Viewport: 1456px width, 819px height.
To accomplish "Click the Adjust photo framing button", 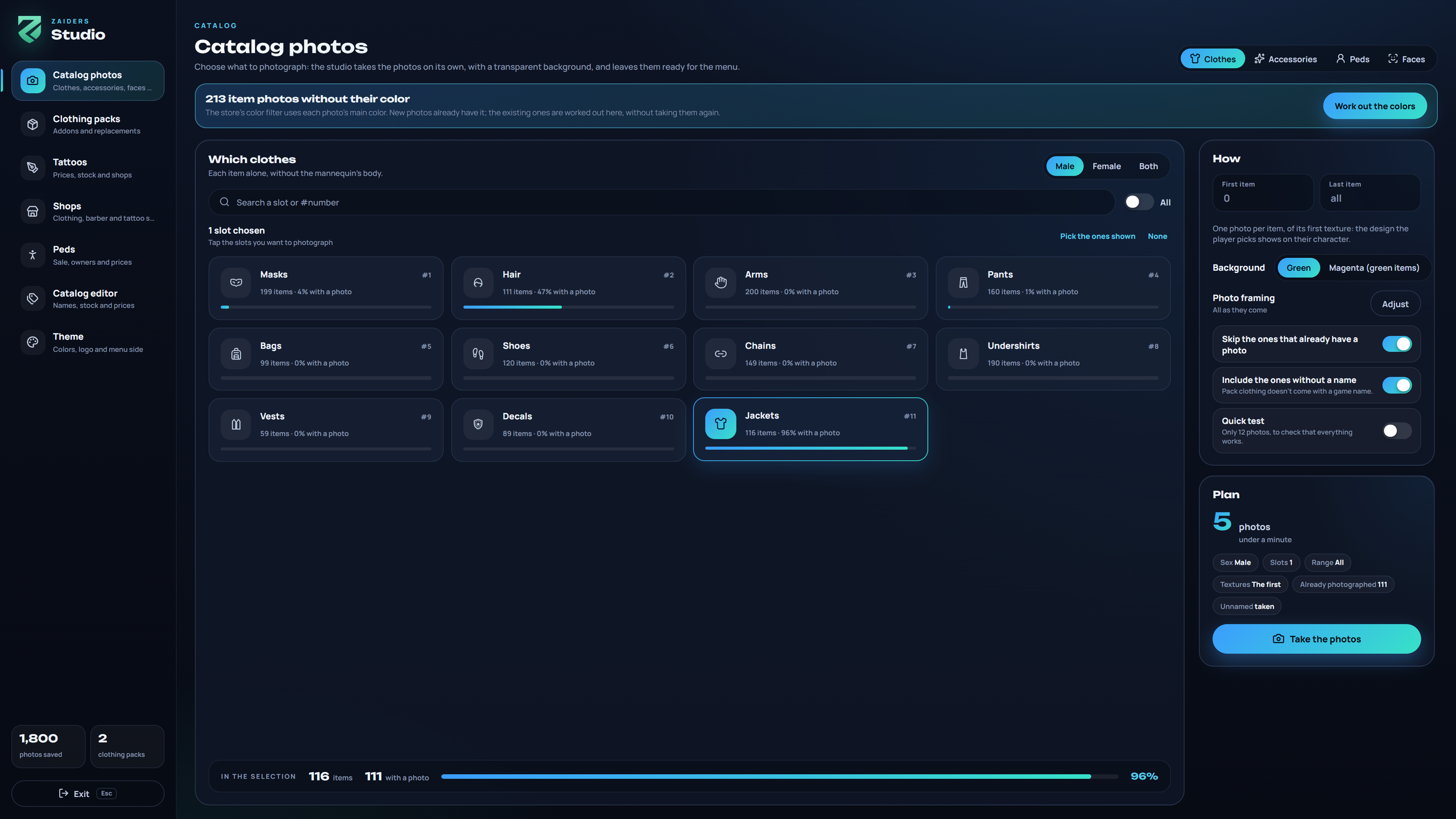I will tap(1395, 304).
